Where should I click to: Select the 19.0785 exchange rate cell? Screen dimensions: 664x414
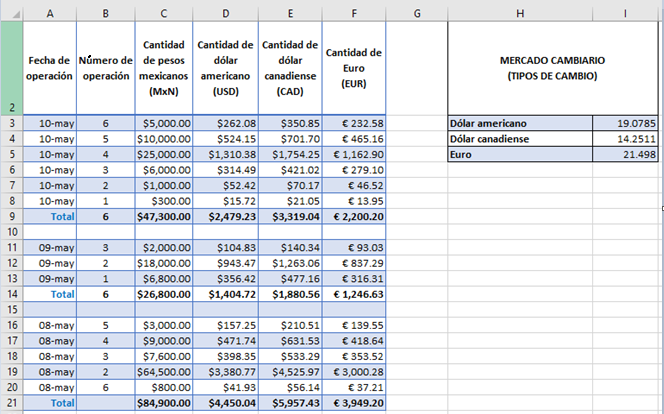pos(625,123)
